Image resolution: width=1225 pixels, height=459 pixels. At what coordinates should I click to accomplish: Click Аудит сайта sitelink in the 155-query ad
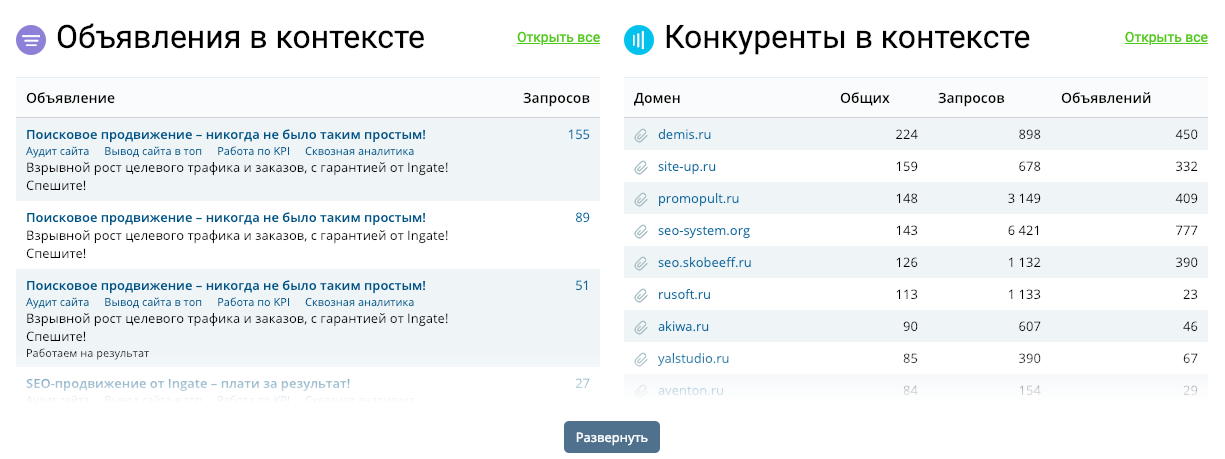pyautogui.click(x=57, y=151)
